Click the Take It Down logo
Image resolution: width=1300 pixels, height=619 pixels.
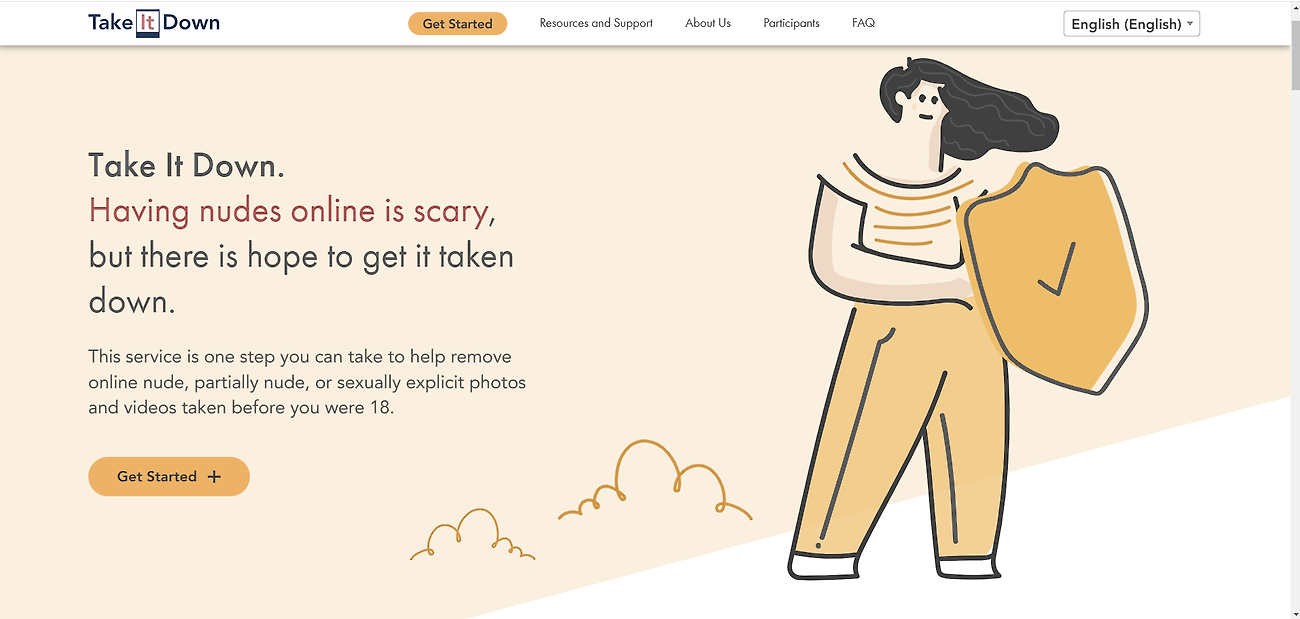pos(154,23)
